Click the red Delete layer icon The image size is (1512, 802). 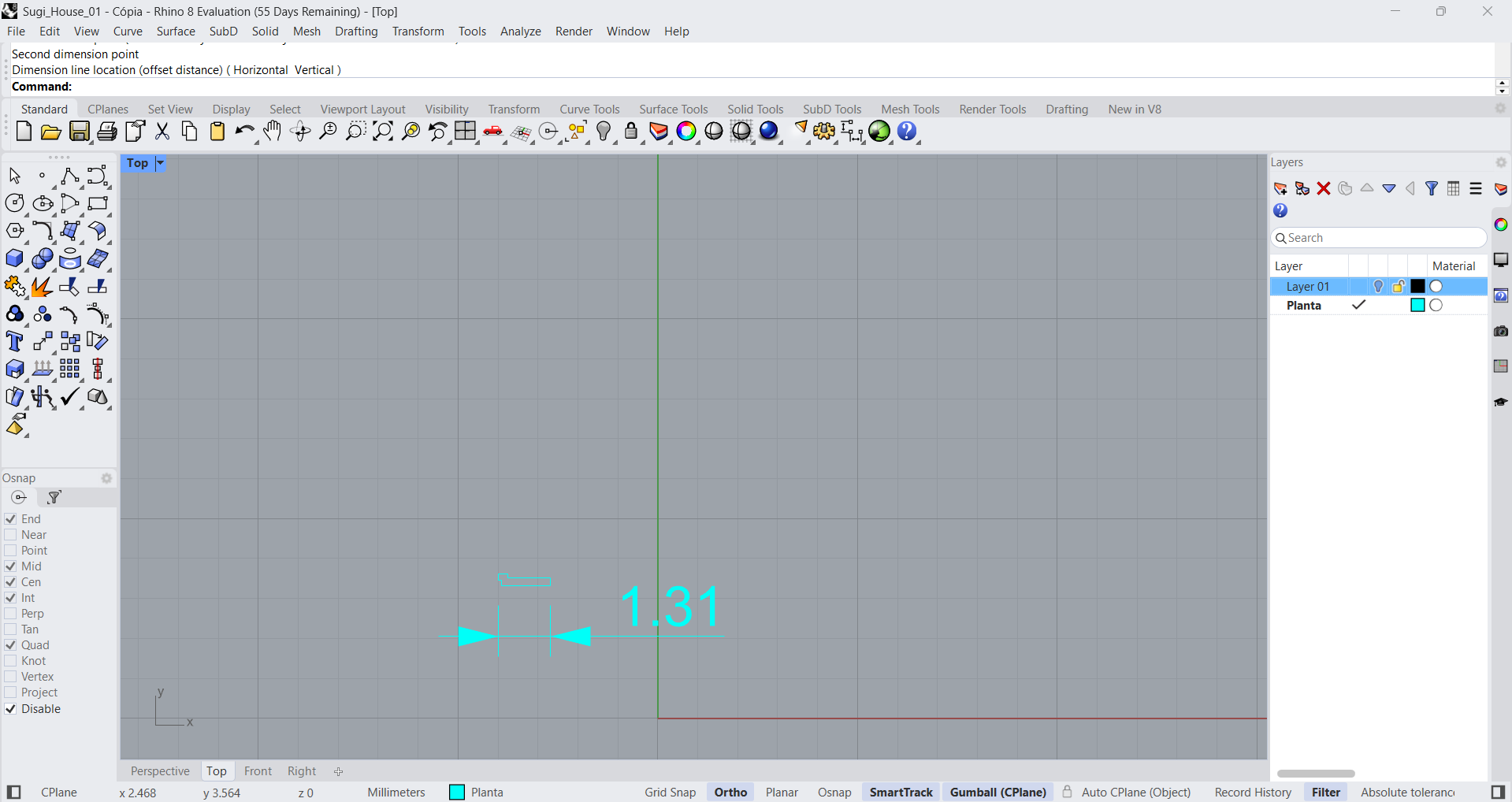pyautogui.click(x=1324, y=189)
